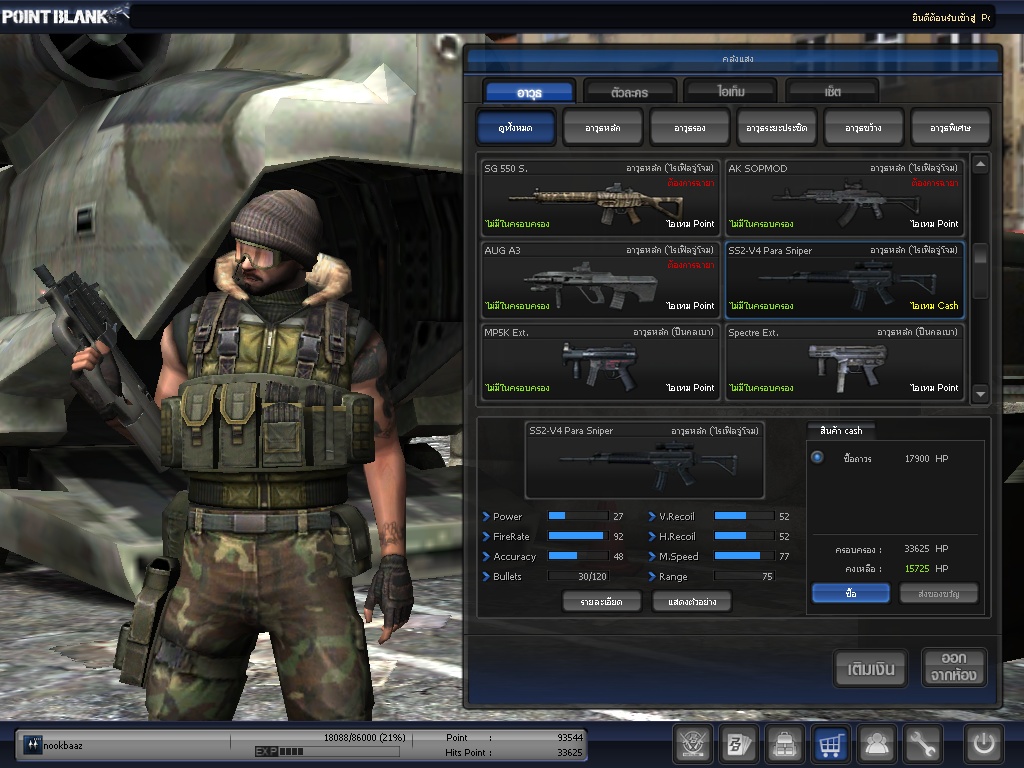Open the community friends icon
This screenshot has width=1024, height=768.
(x=876, y=743)
